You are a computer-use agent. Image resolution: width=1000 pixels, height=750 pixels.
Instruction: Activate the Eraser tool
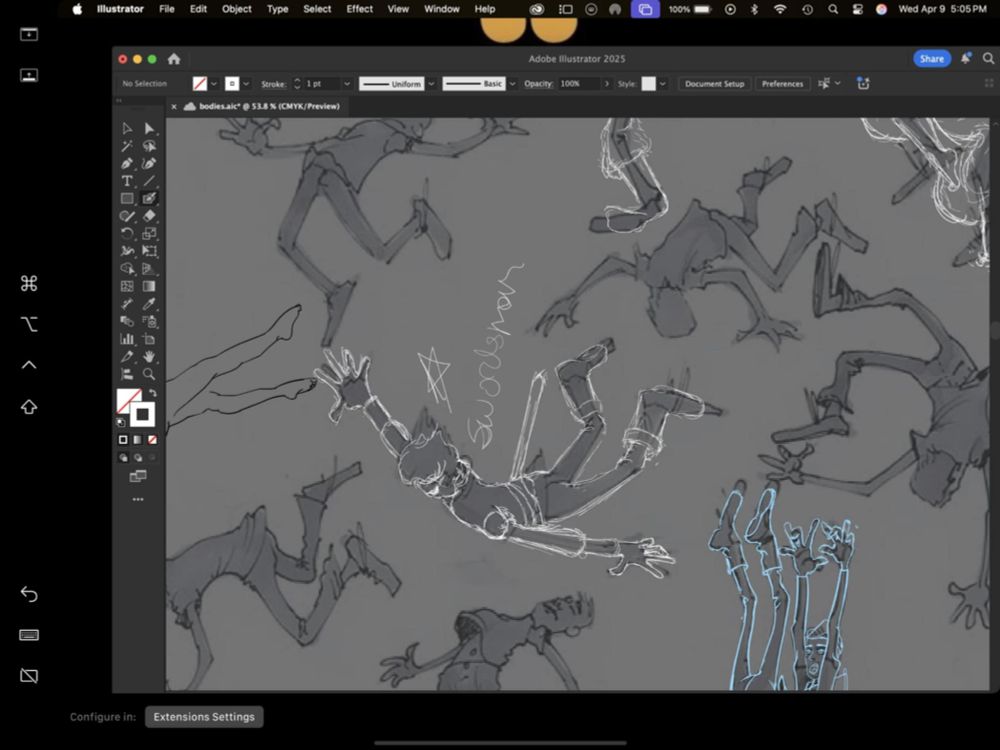pyautogui.click(x=149, y=216)
